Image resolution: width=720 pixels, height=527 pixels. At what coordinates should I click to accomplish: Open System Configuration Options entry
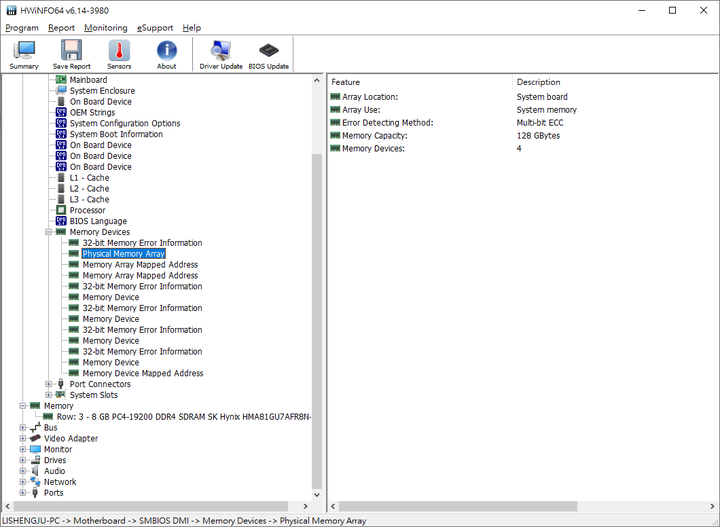tap(125, 123)
